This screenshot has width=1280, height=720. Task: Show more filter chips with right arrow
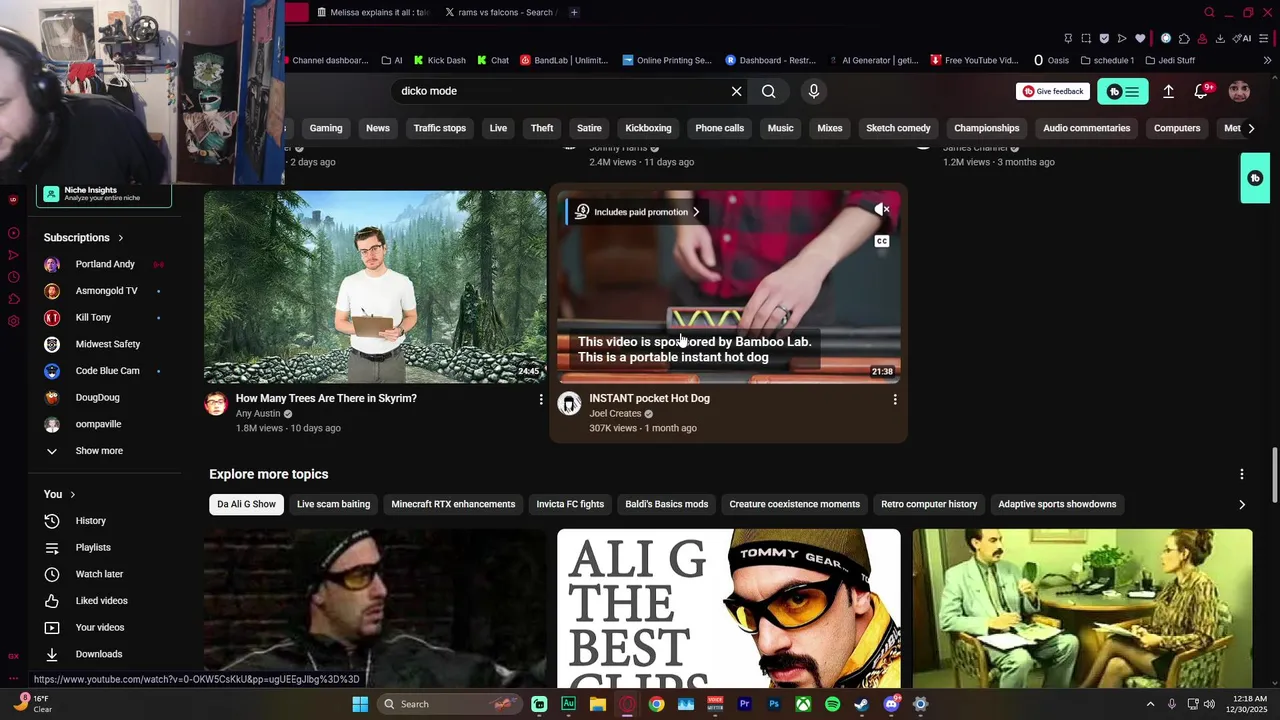1251,128
